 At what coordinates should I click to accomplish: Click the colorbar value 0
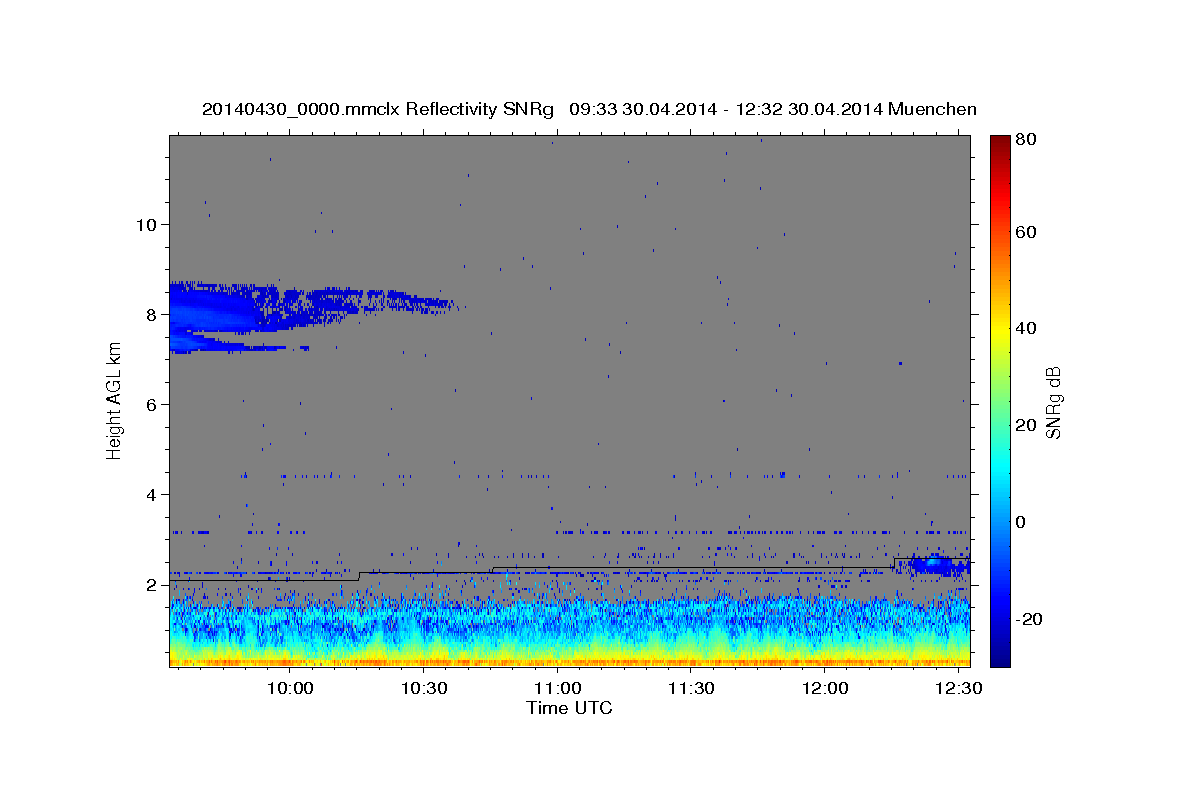(1020, 522)
